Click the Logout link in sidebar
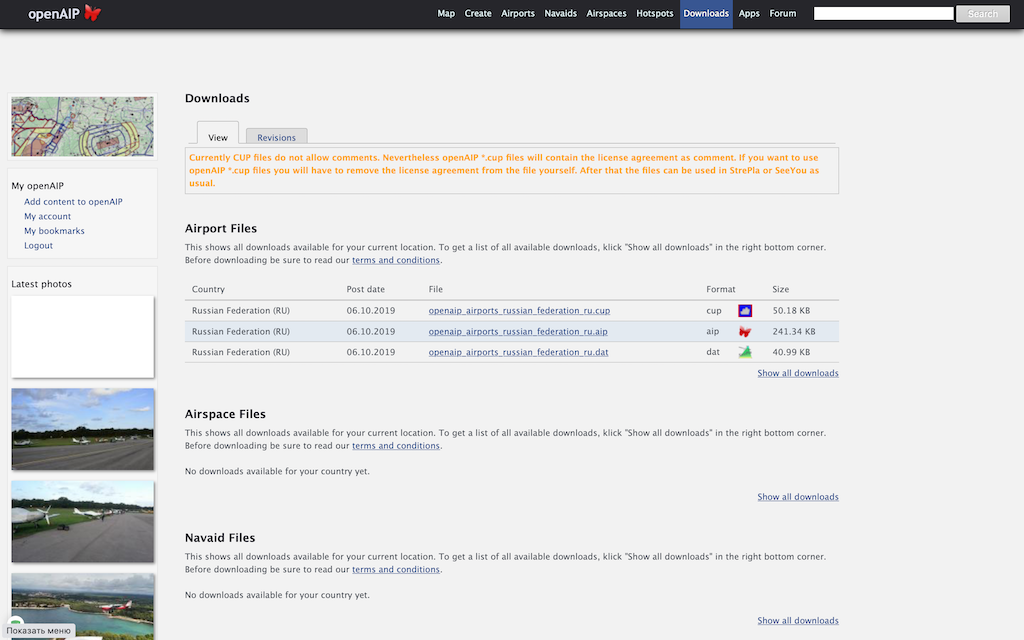 pos(38,246)
